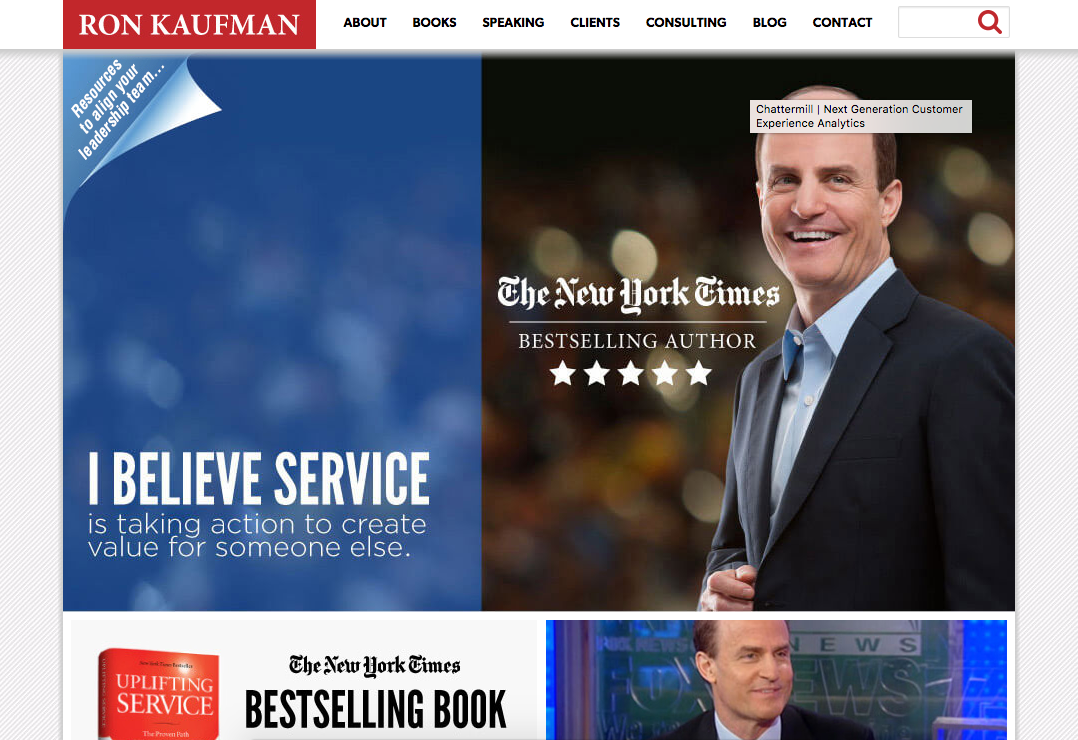Image resolution: width=1078 pixels, height=740 pixels.
Task: Click the Bestselling Author text
Action: pos(637,341)
